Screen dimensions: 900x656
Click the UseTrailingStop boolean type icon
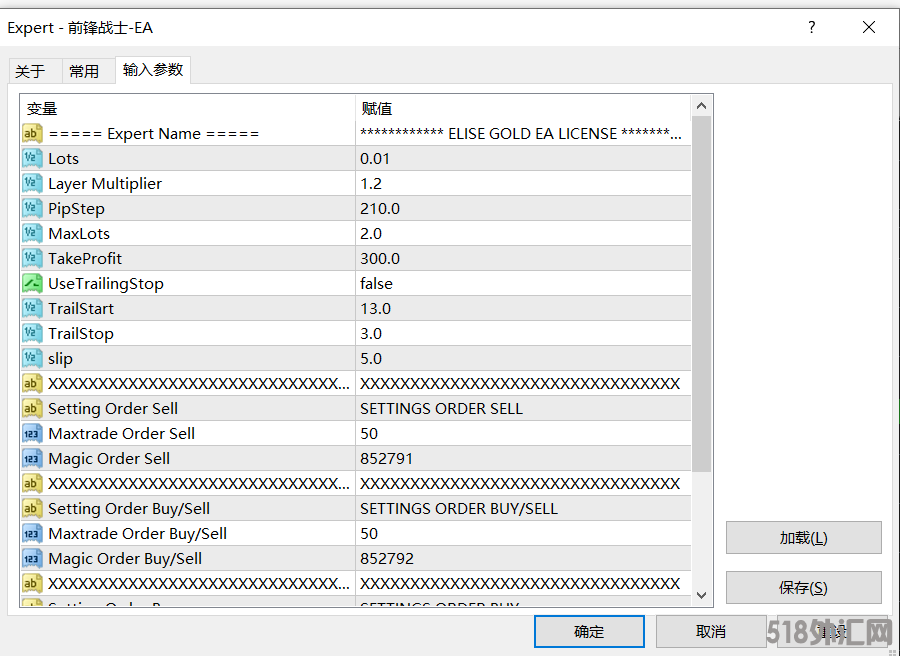[x=32, y=283]
